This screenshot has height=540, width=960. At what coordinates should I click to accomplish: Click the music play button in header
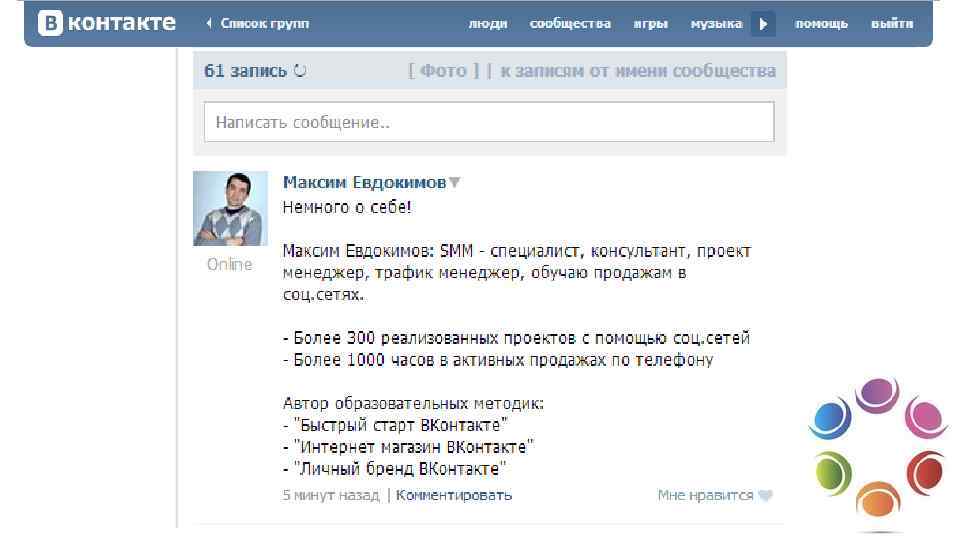pos(763,24)
